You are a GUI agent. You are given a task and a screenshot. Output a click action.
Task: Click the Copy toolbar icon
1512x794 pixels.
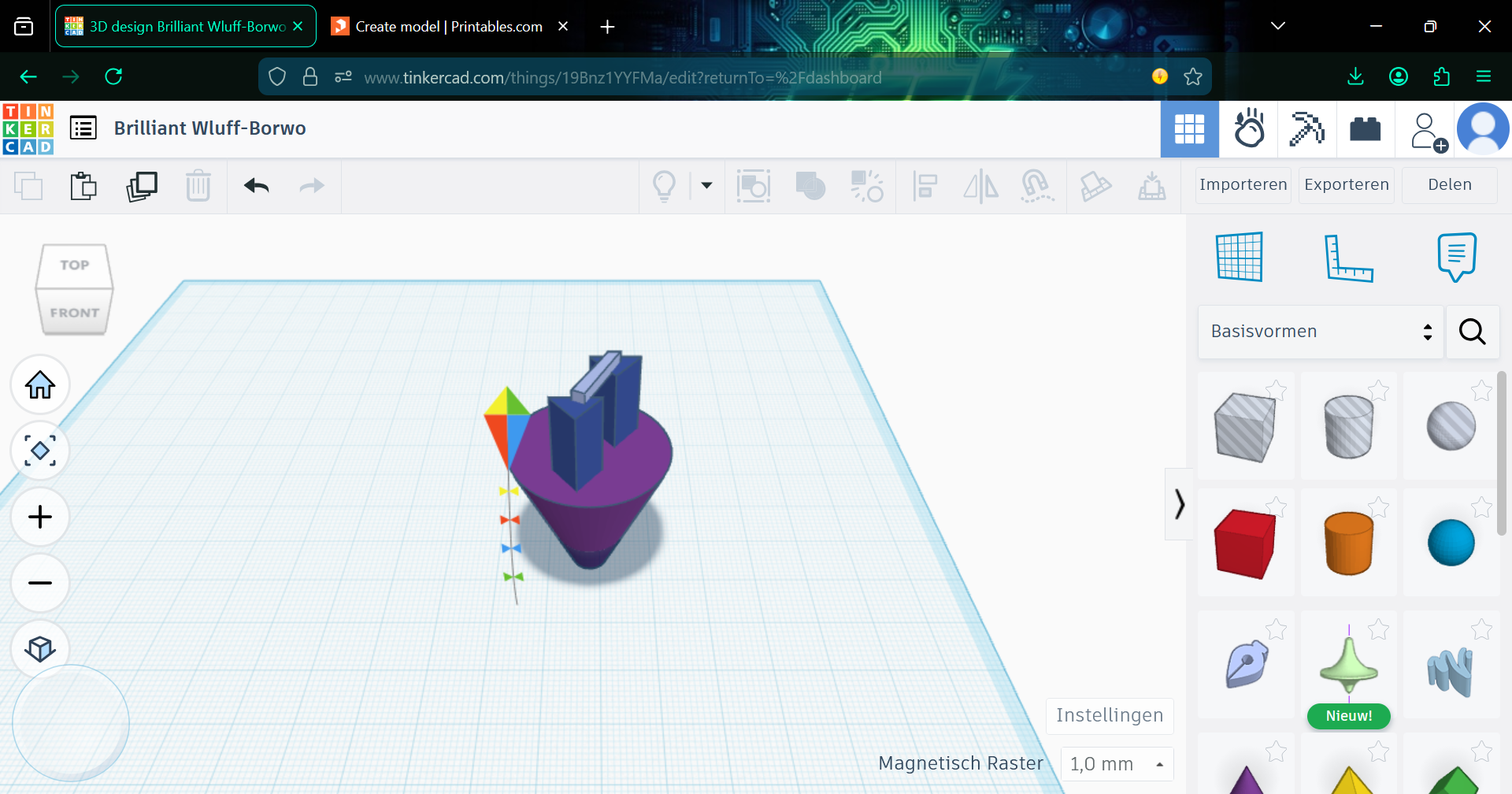coord(28,186)
